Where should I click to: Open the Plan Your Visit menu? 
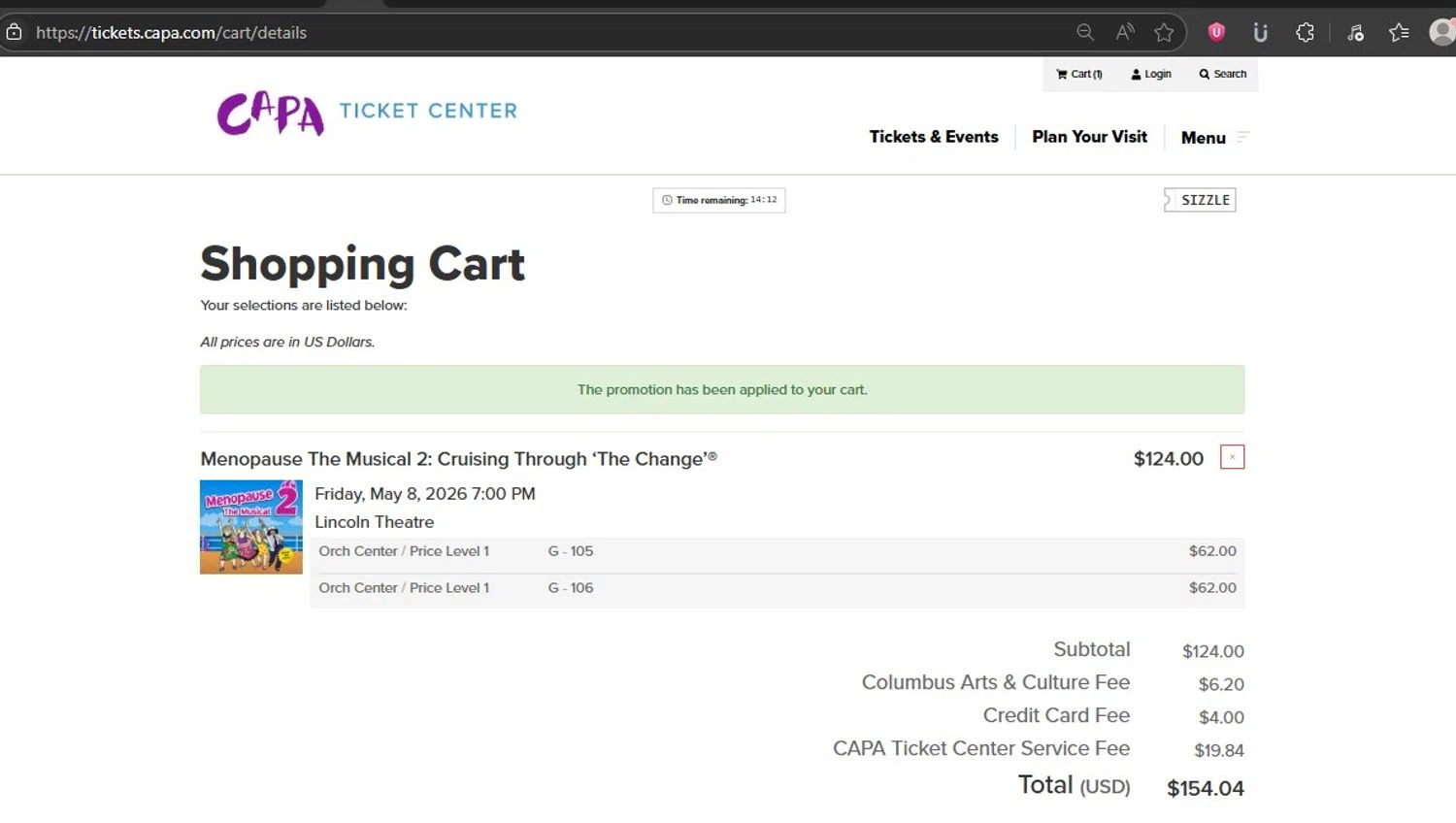pos(1089,137)
